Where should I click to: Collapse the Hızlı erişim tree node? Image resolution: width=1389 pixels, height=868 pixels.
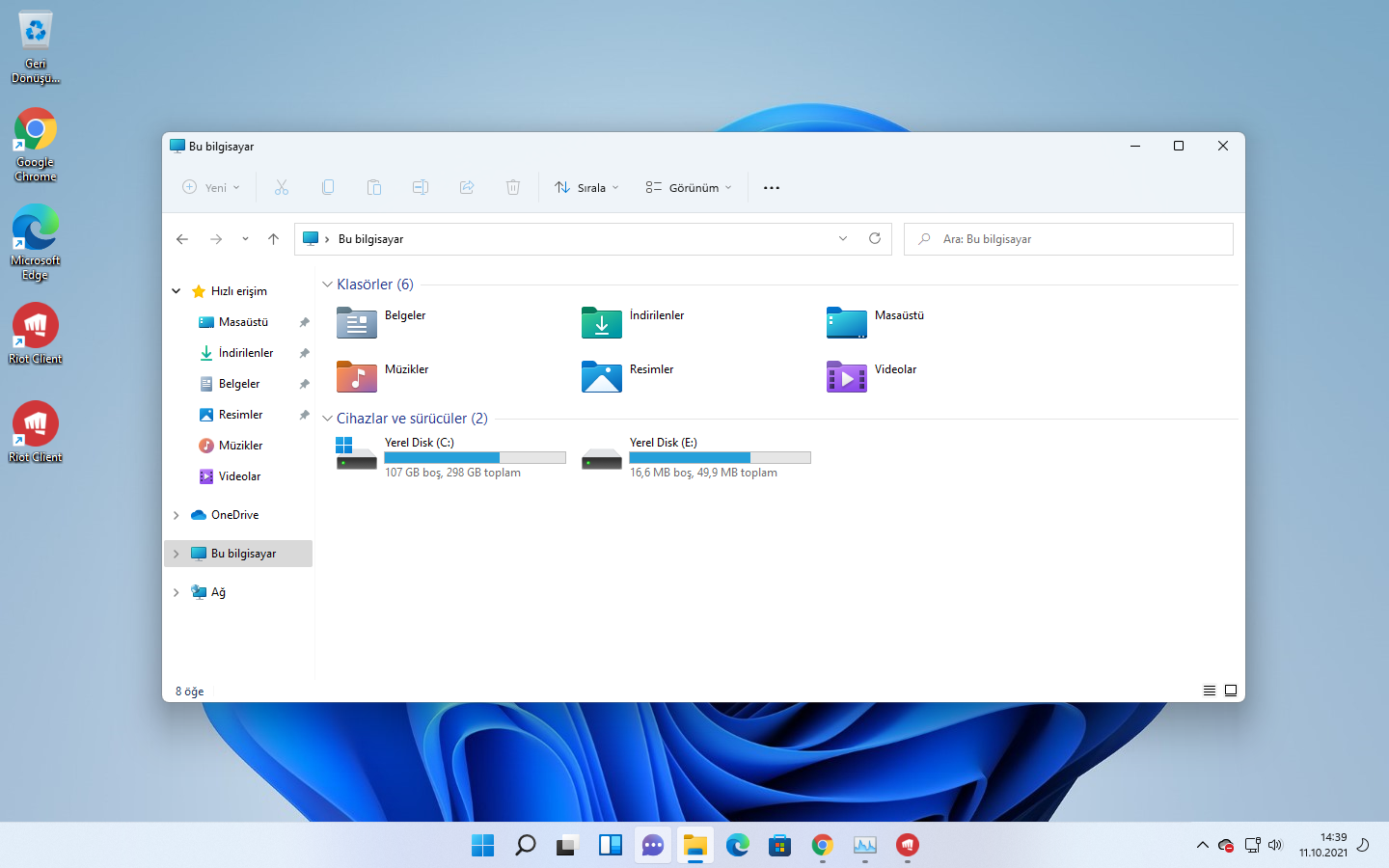177,291
